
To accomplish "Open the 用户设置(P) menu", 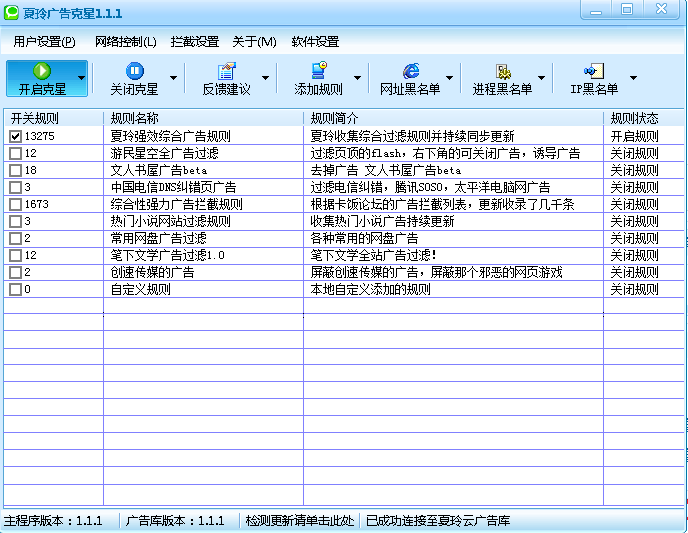I will coord(44,42).
